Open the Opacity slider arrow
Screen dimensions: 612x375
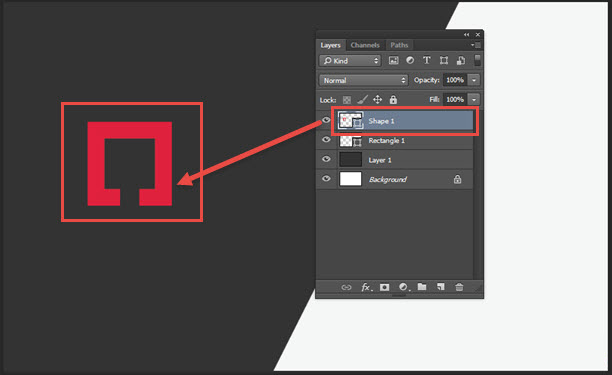[x=474, y=80]
